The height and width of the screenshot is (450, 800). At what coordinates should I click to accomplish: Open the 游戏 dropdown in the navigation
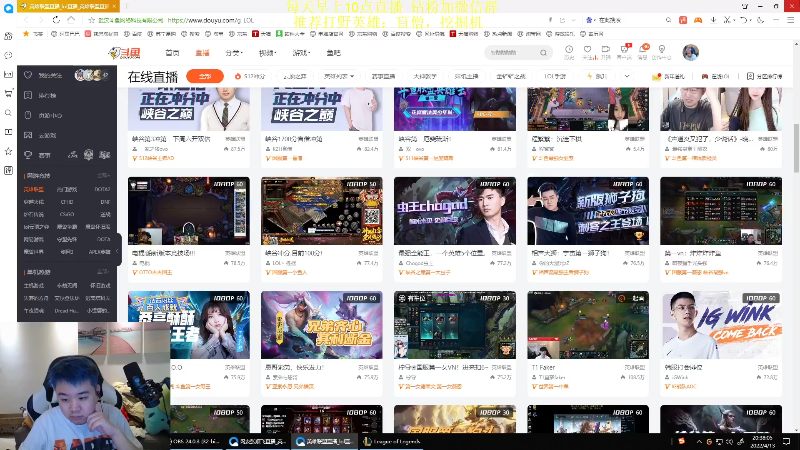pos(301,53)
